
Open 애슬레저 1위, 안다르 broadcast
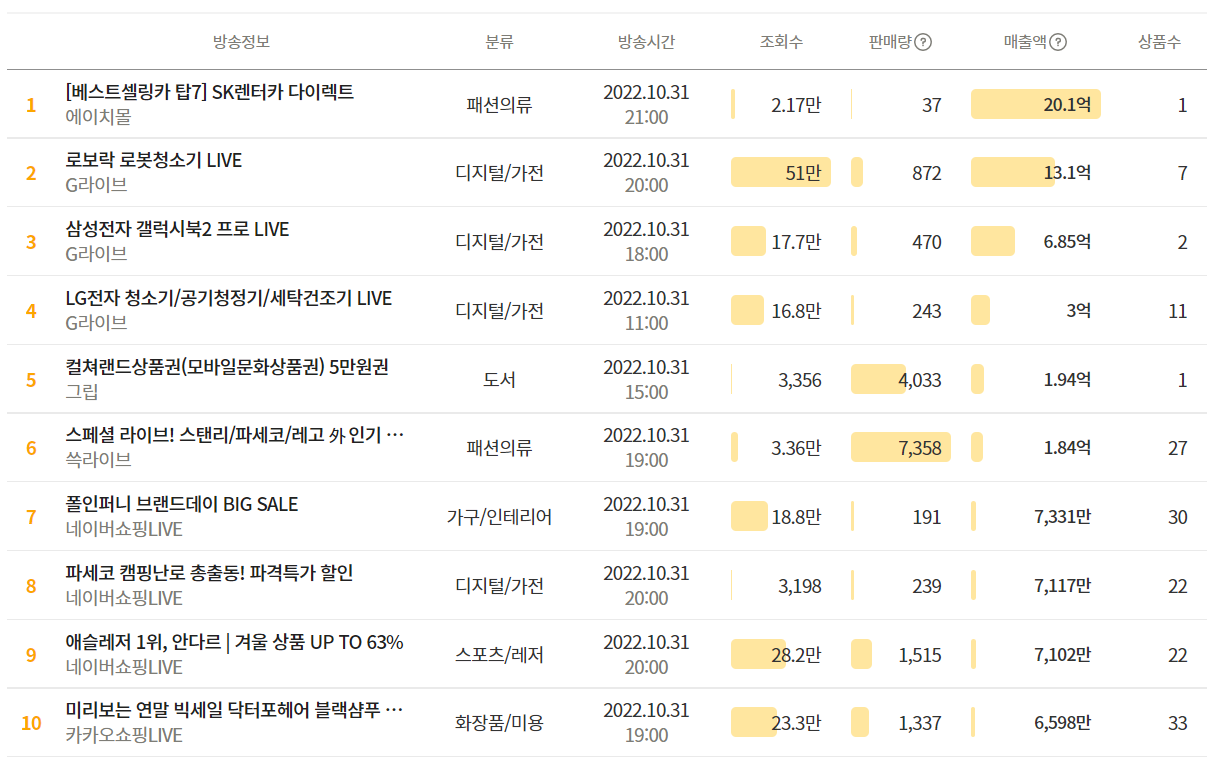[234, 642]
